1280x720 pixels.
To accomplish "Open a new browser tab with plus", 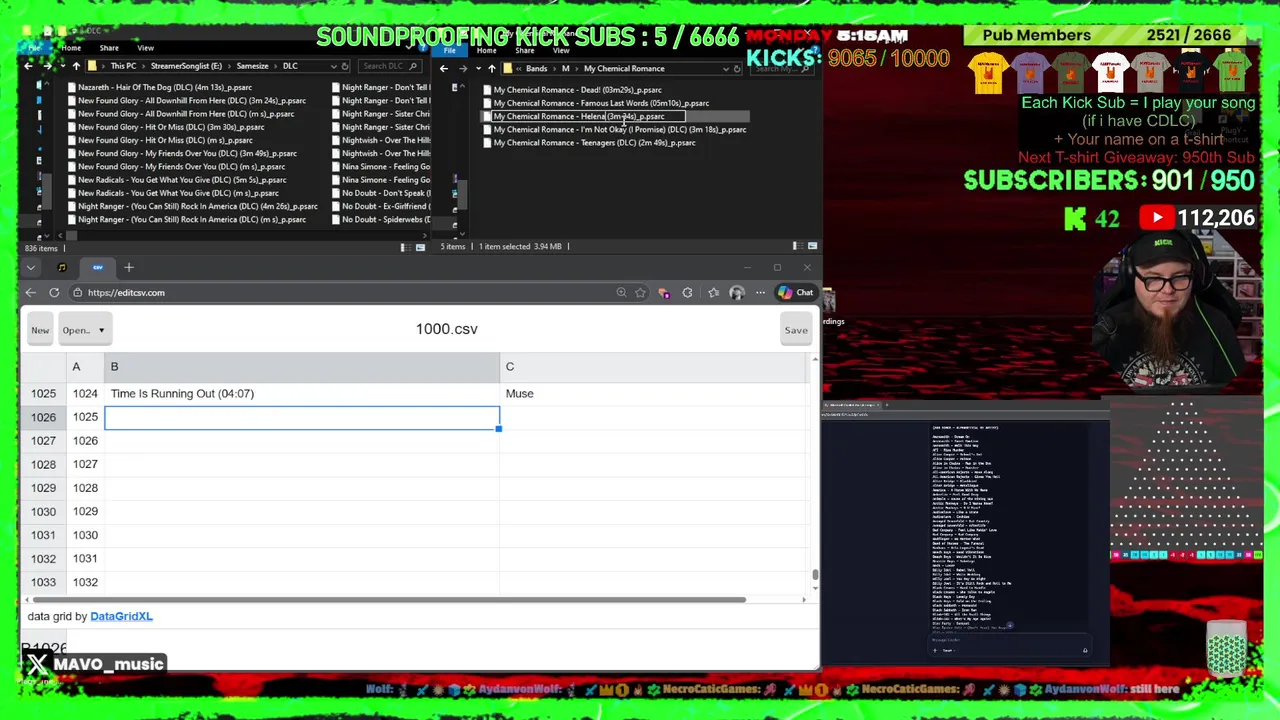I will coord(129,267).
